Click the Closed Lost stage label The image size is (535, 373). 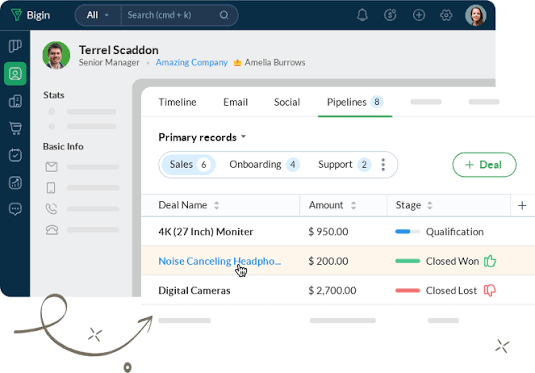451,290
